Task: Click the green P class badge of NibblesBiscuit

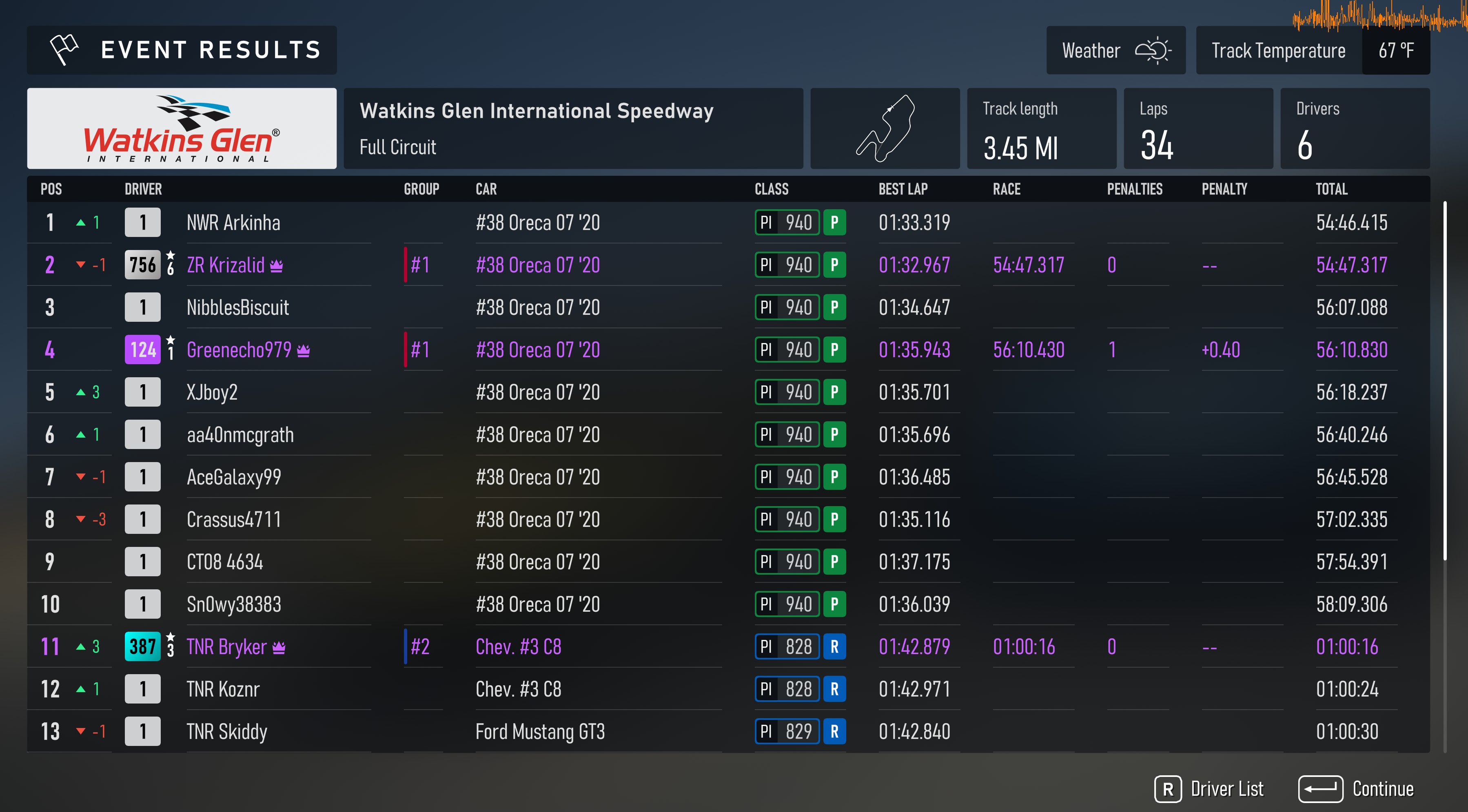Action: 834,308
